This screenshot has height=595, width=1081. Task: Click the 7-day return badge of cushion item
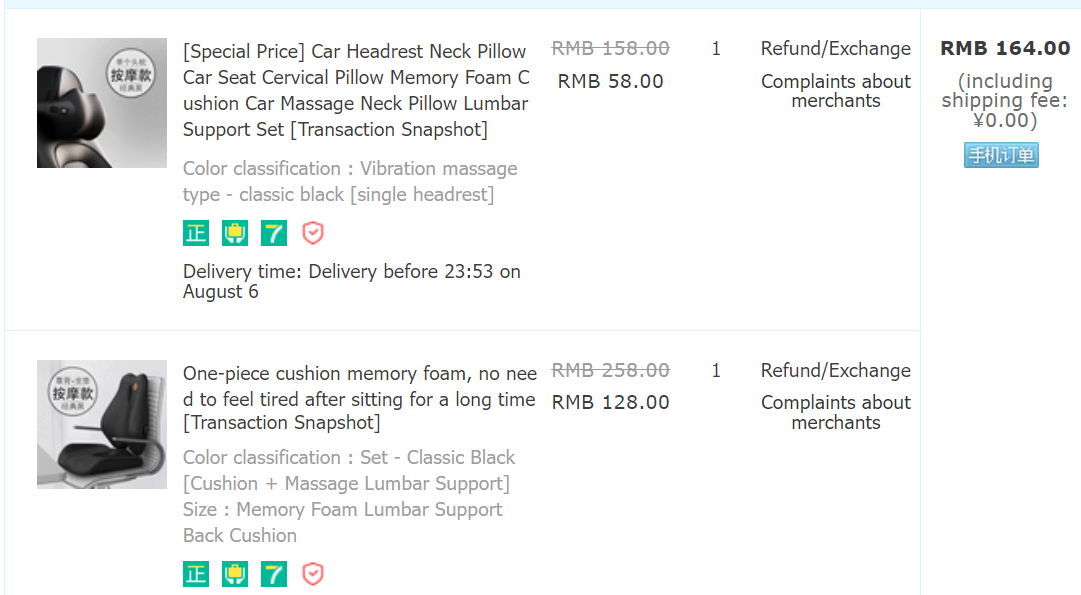[x=274, y=574]
